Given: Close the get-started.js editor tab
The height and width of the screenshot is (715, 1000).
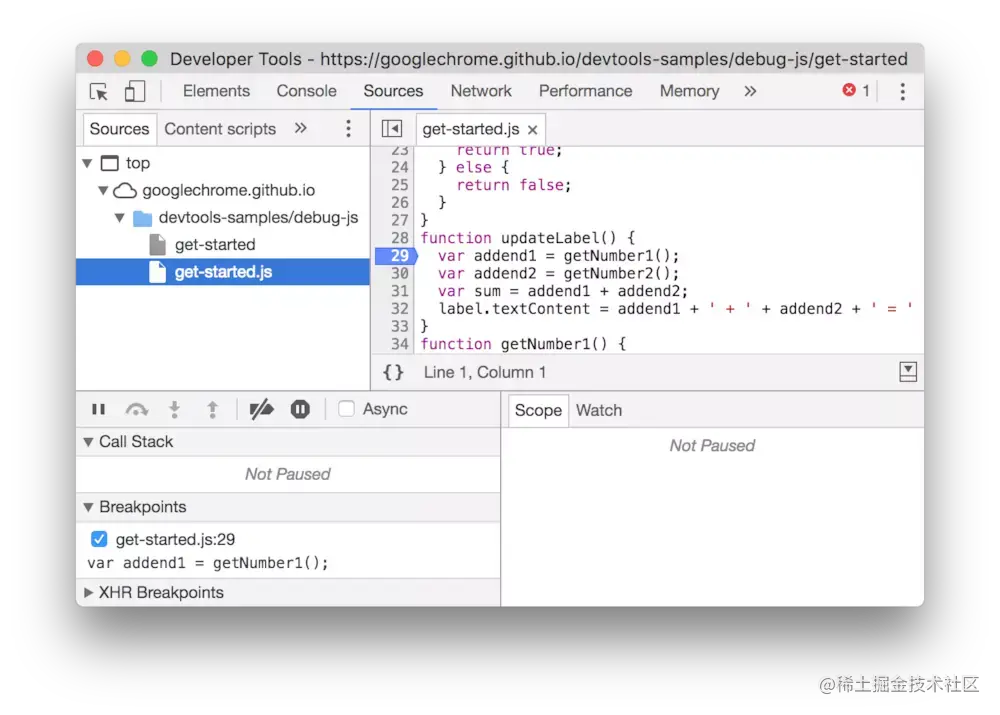Looking at the screenshot, I should pyautogui.click(x=533, y=130).
